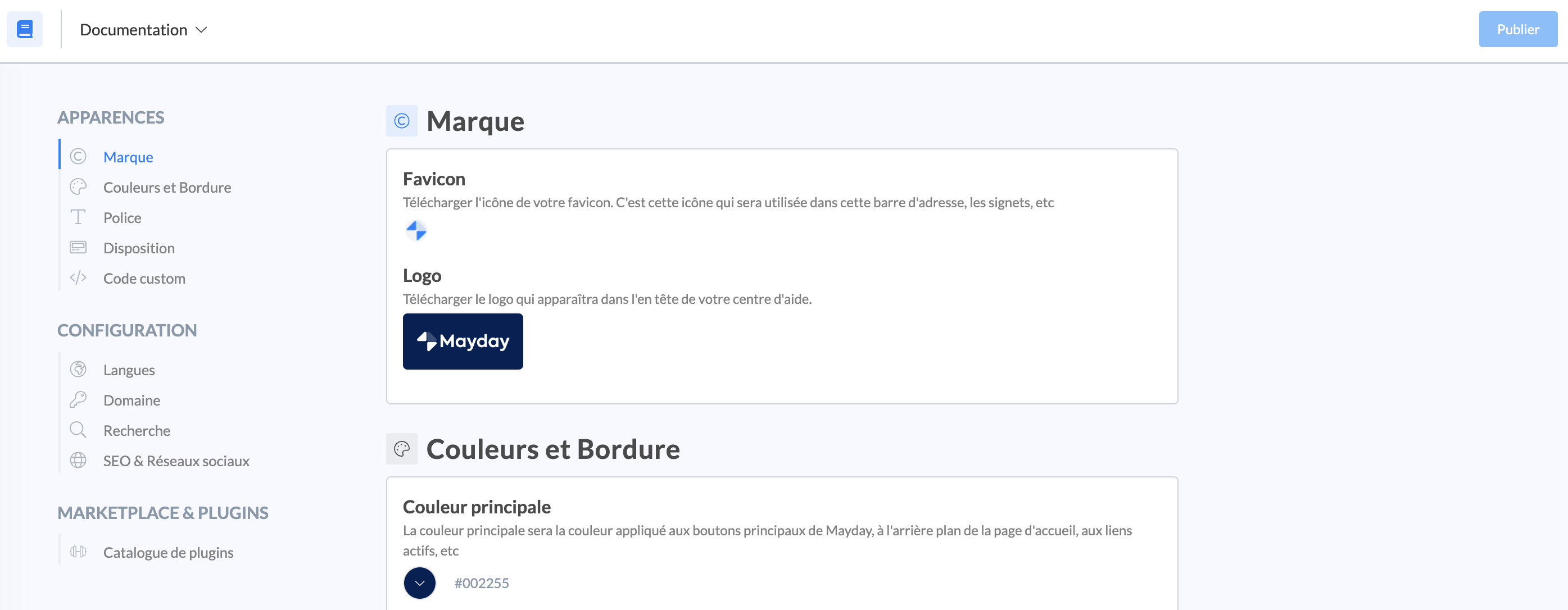Screen dimensions: 1568x610
Task: Click the Recherche magnifier icon
Action: [78, 430]
